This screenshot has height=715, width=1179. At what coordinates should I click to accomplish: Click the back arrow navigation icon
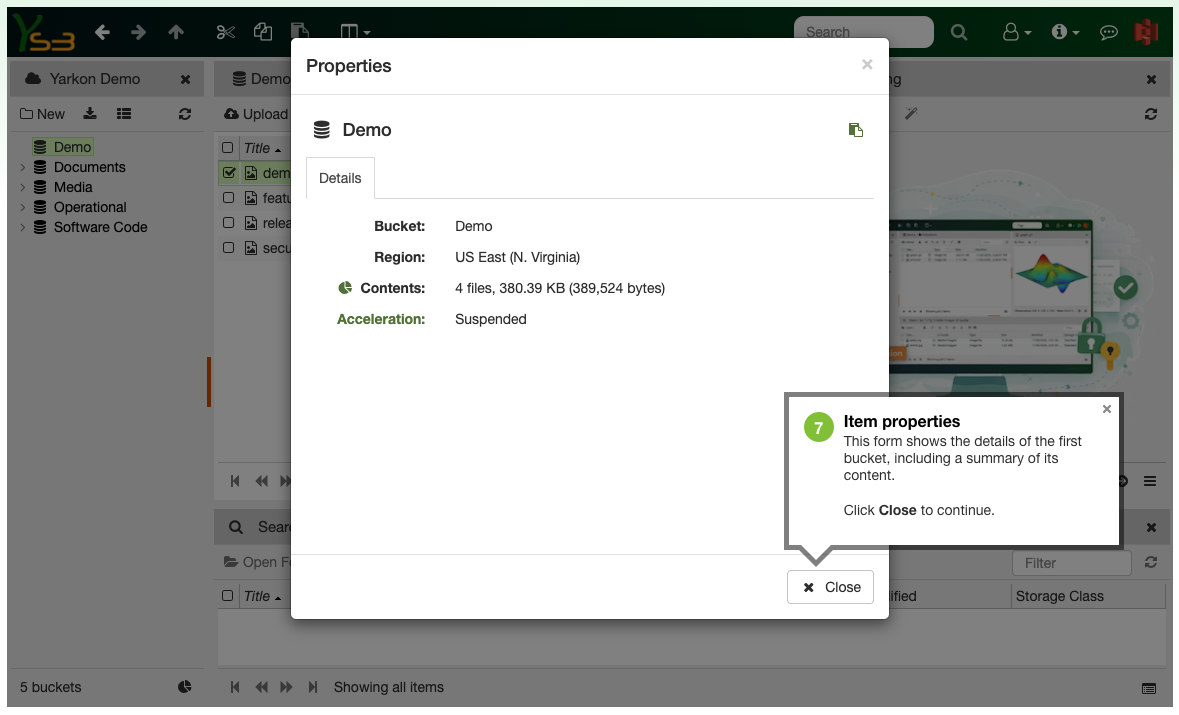pos(102,32)
